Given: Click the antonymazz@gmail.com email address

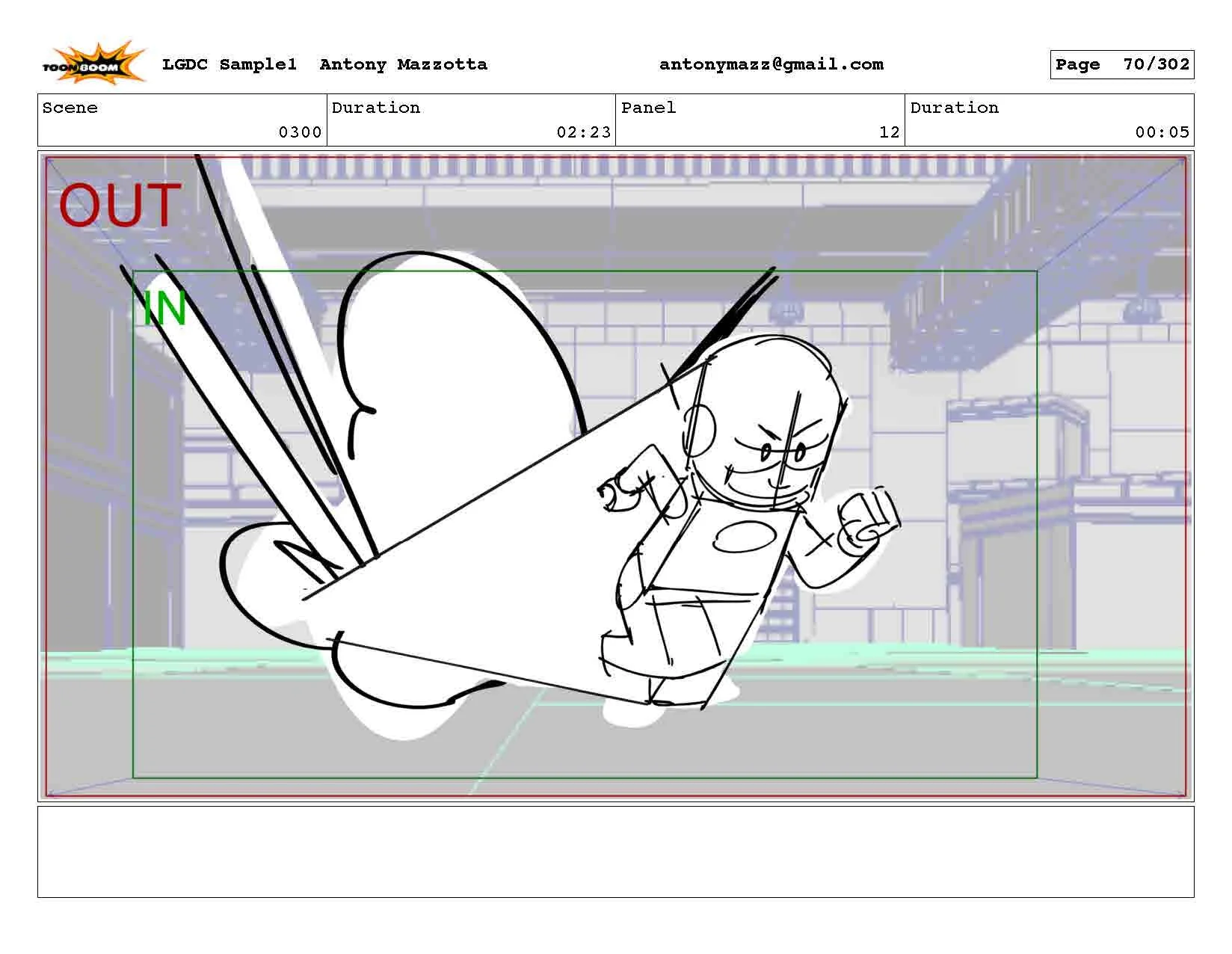Looking at the screenshot, I should (771, 65).
